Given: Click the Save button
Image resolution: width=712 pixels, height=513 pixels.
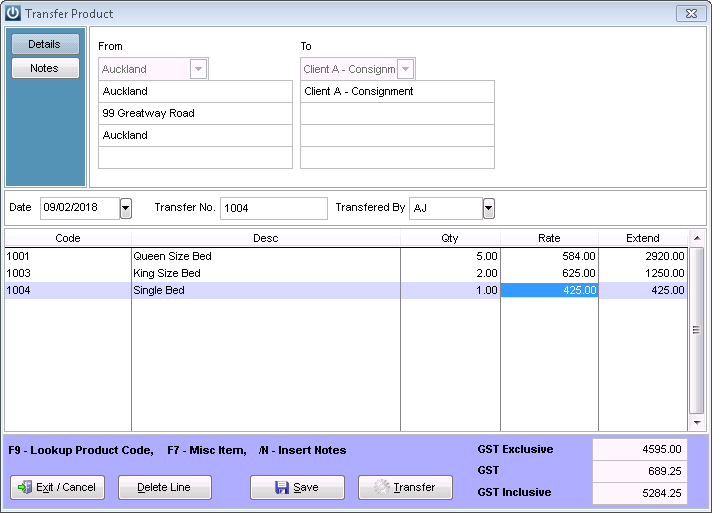Looking at the screenshot, I should point(297,488).
